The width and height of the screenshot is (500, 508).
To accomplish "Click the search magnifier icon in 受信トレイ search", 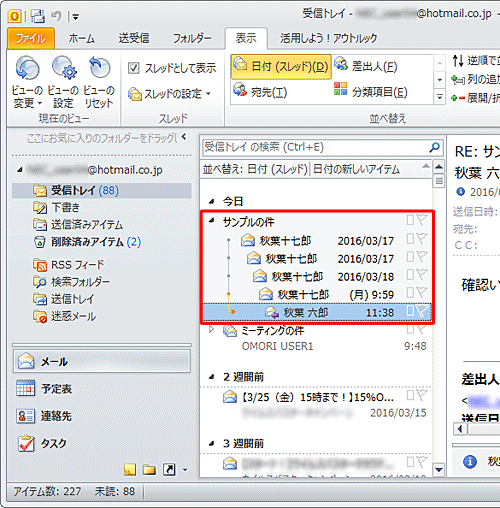I will tap(434, 147).
